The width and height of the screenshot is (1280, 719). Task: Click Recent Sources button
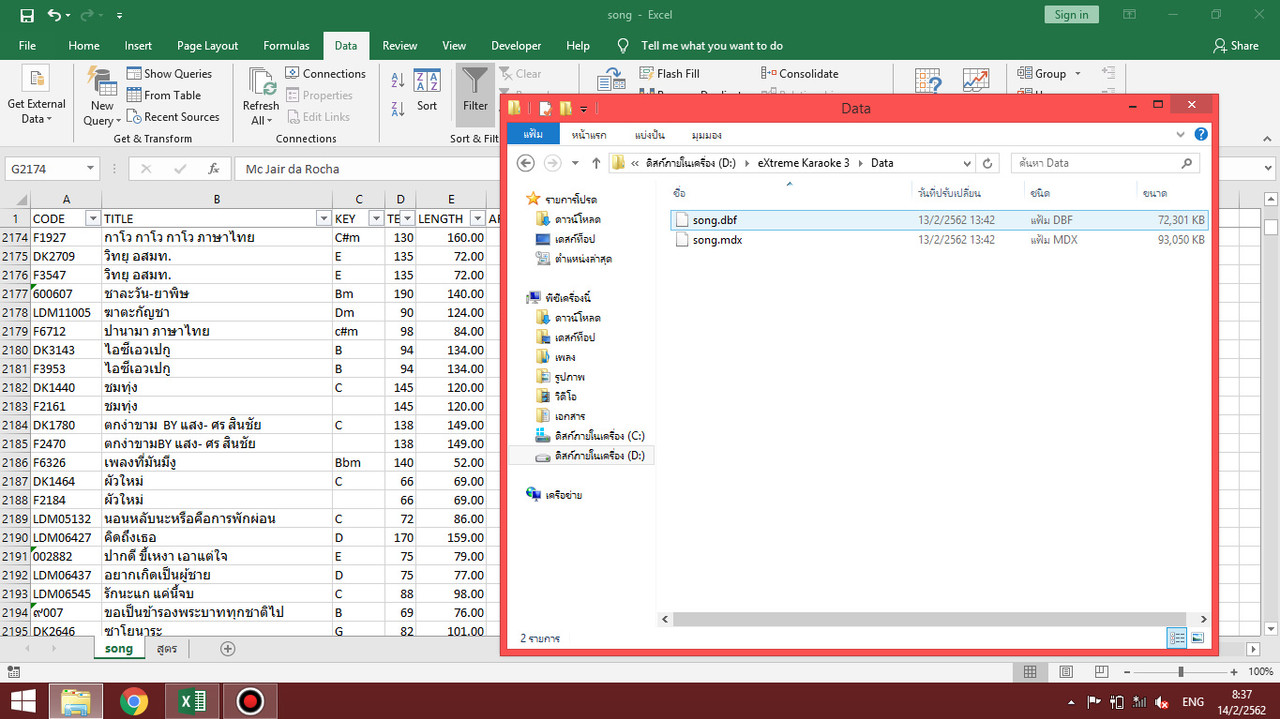point(173,117)
